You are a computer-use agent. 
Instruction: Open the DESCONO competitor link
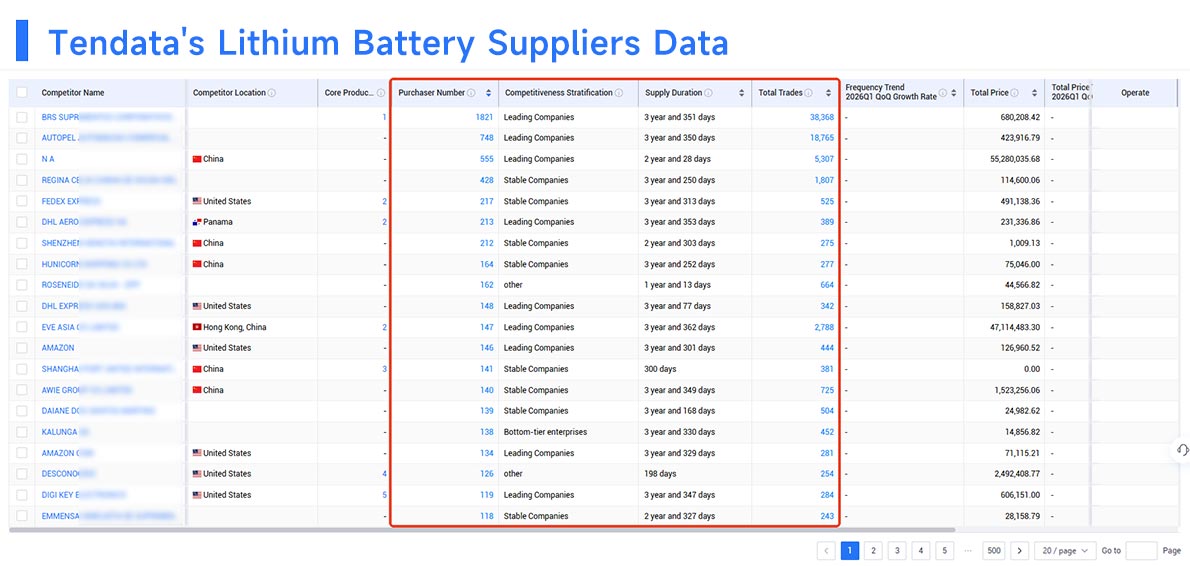point(68,474)
